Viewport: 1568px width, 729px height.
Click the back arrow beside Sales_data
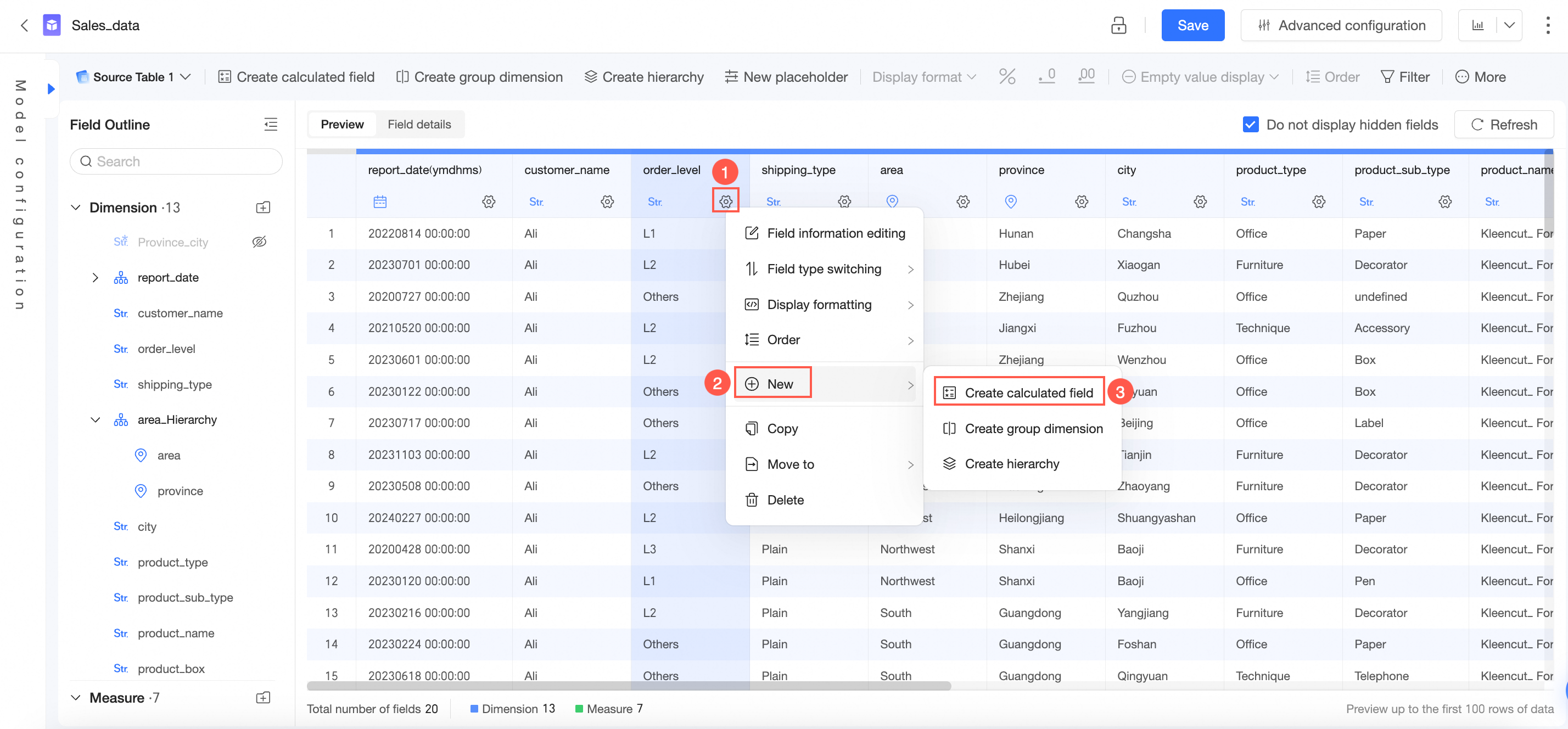point(24,26)
